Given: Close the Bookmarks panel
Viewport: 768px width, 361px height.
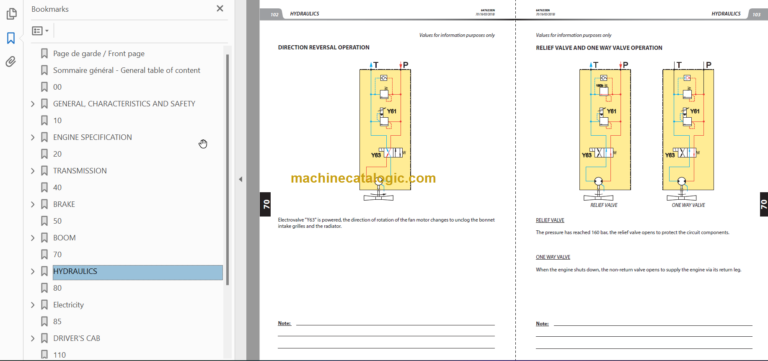Looking at the screenshot, I should coord(220,8).
